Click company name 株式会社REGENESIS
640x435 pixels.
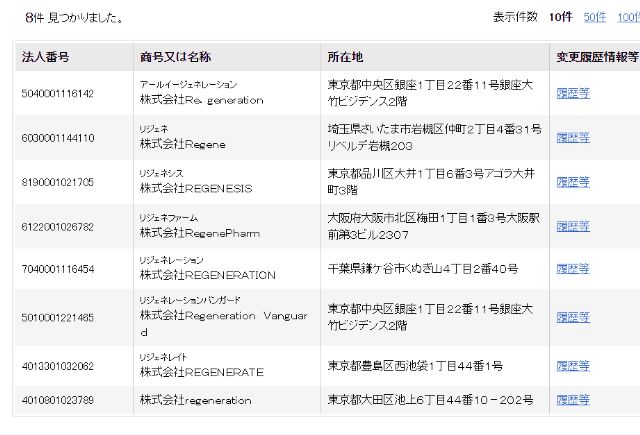[196, 189]
